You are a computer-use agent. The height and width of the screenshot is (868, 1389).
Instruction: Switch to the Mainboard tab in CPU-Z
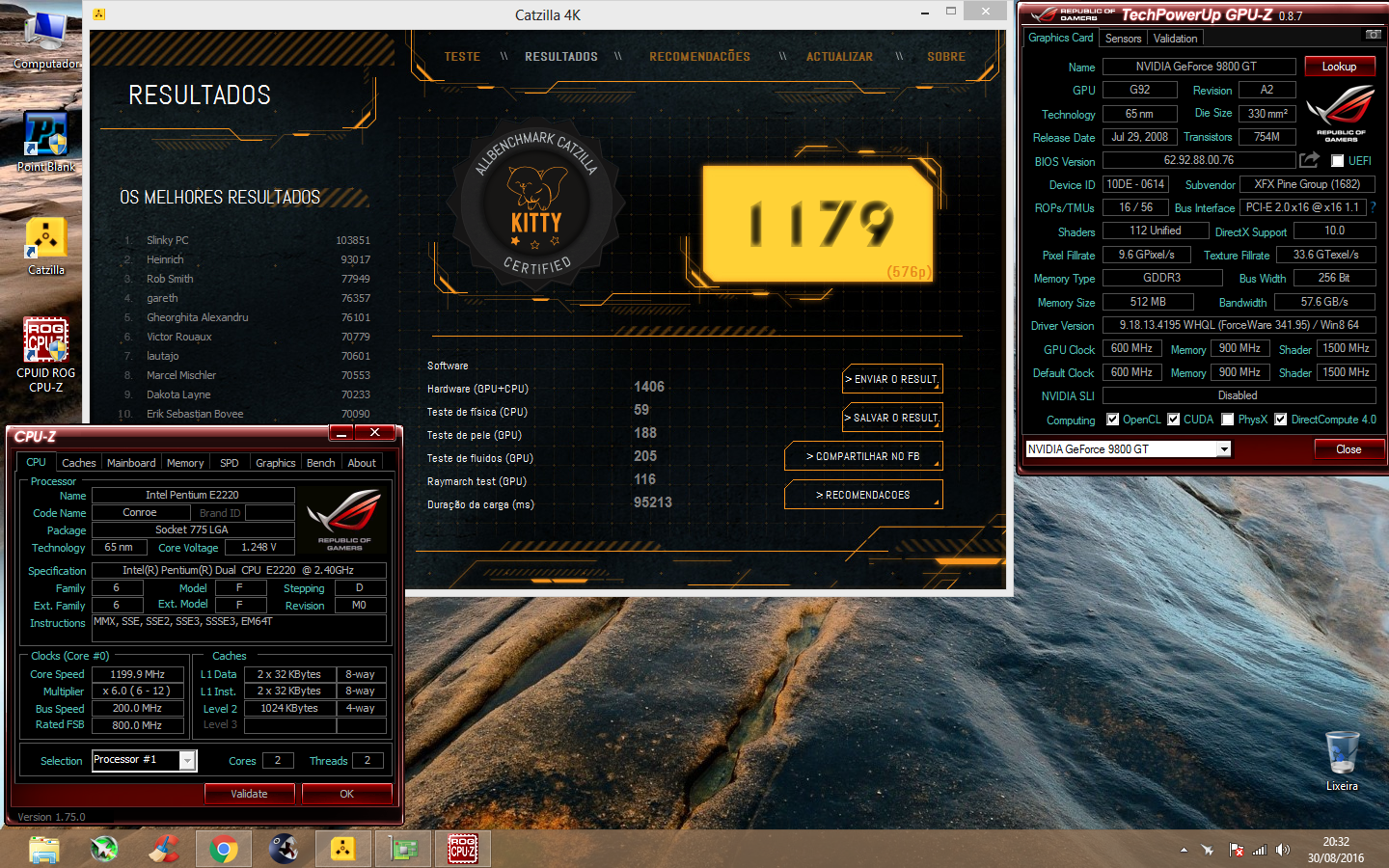[131, 463]
